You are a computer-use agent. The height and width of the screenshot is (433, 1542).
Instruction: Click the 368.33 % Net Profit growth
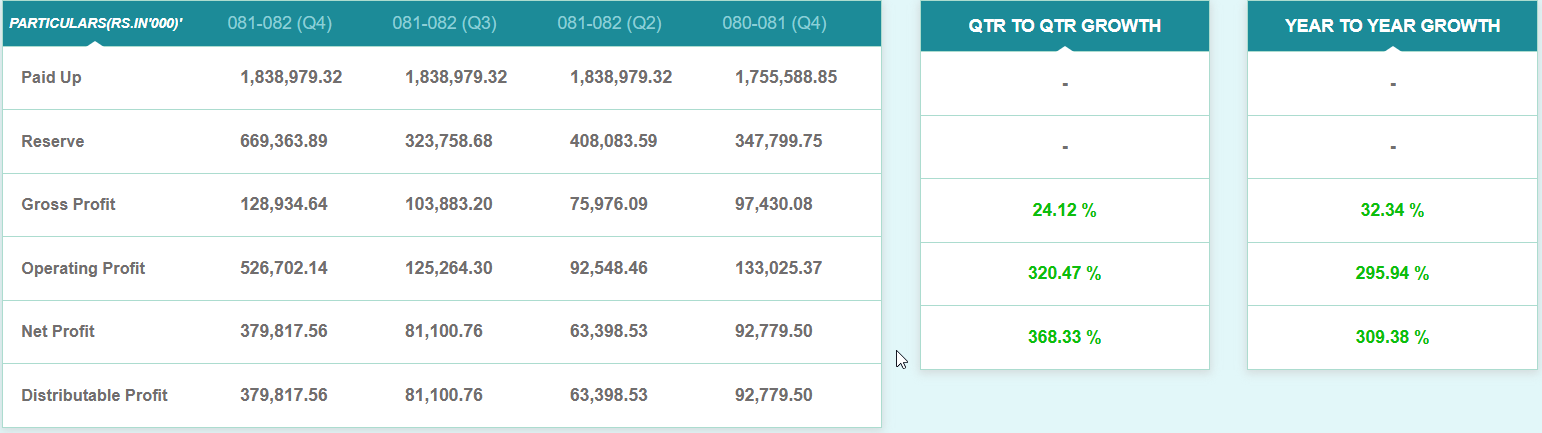(x=1064, y=337)
